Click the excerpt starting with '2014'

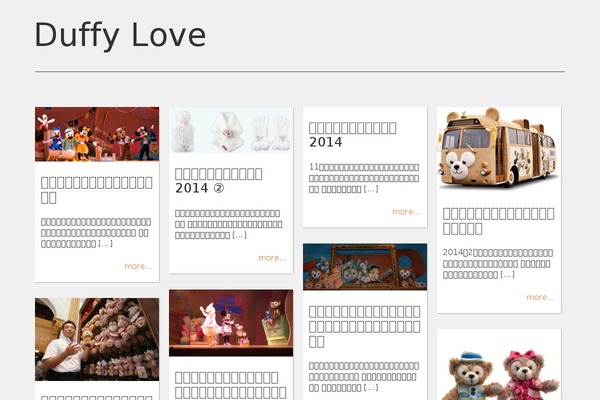pos(498,263)
